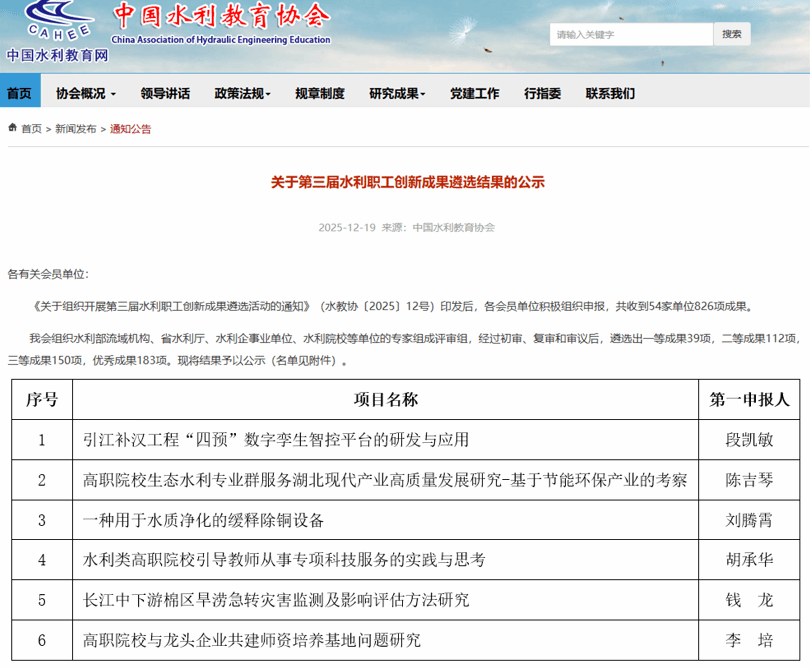Select the 引江补汉工程 project name in row 1
810x669 pixels.
coord(276,439)
